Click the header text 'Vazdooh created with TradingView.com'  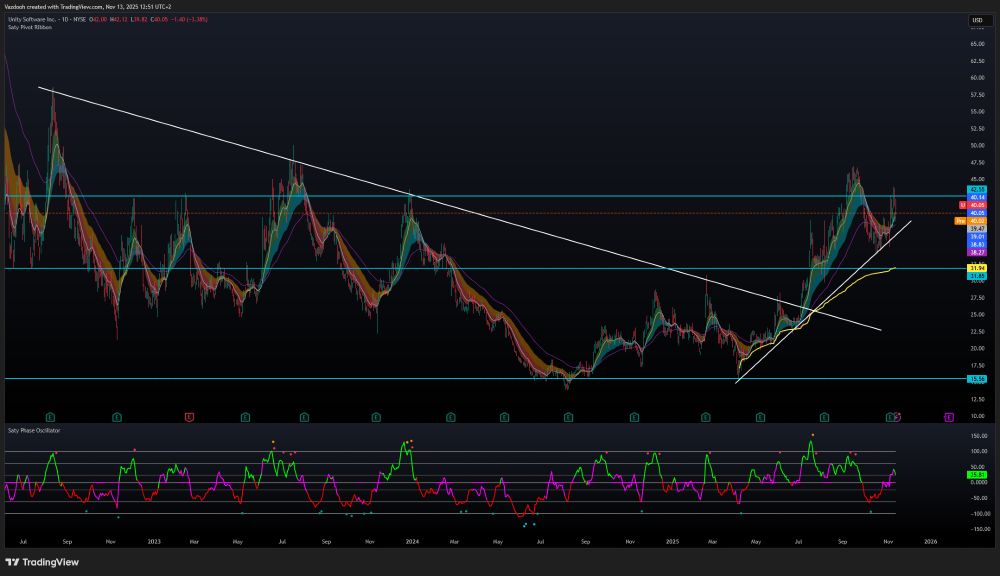coord(54,6)
